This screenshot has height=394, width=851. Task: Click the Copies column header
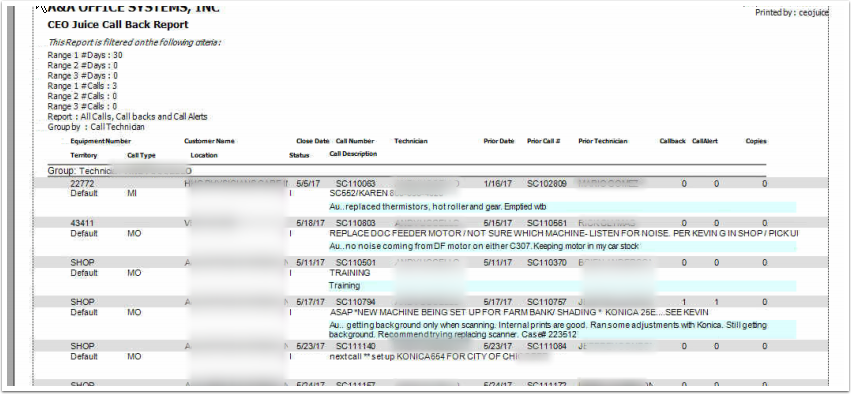click(x=755, y=141)
